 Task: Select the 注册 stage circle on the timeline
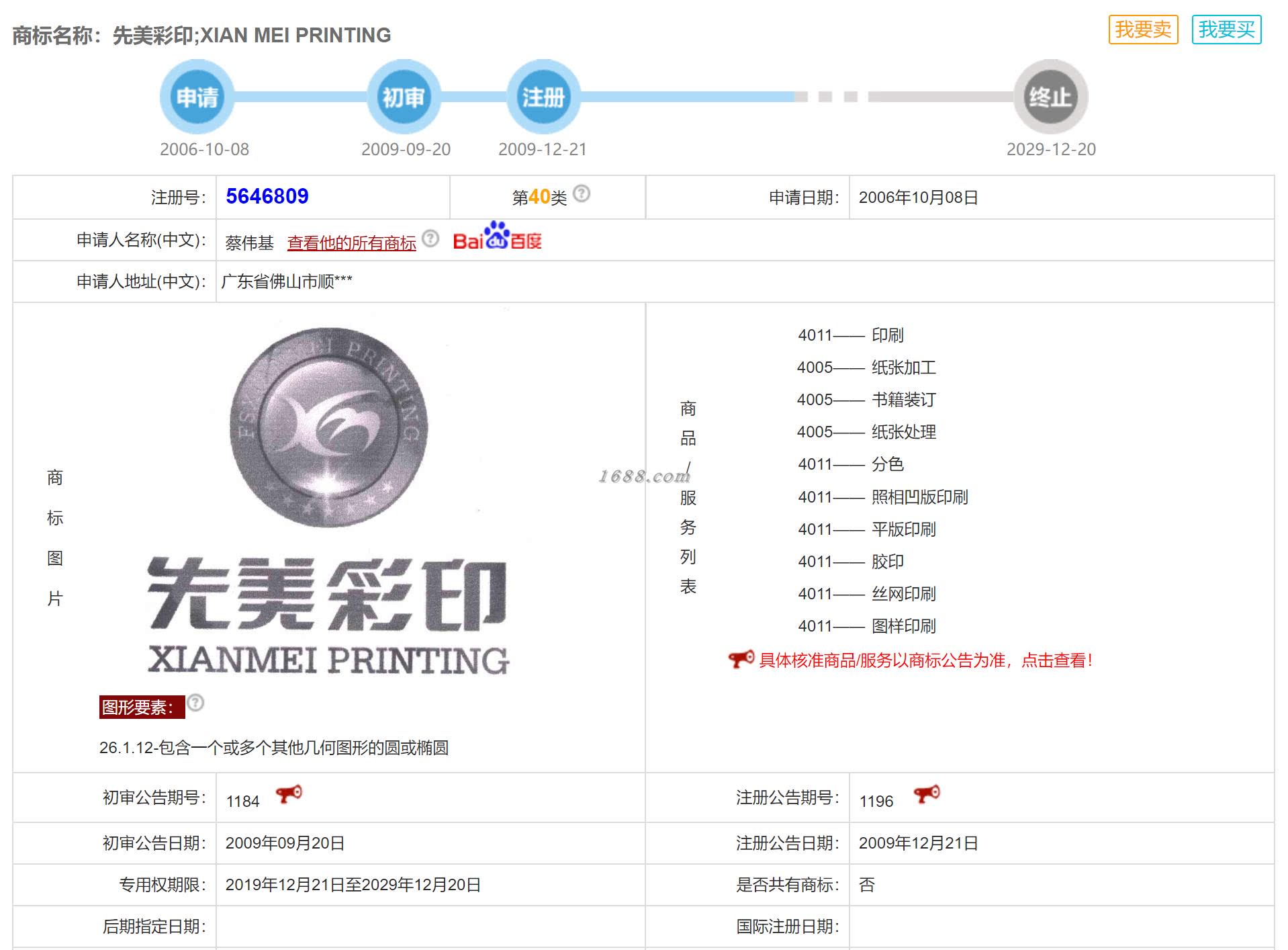click(543, 97)
